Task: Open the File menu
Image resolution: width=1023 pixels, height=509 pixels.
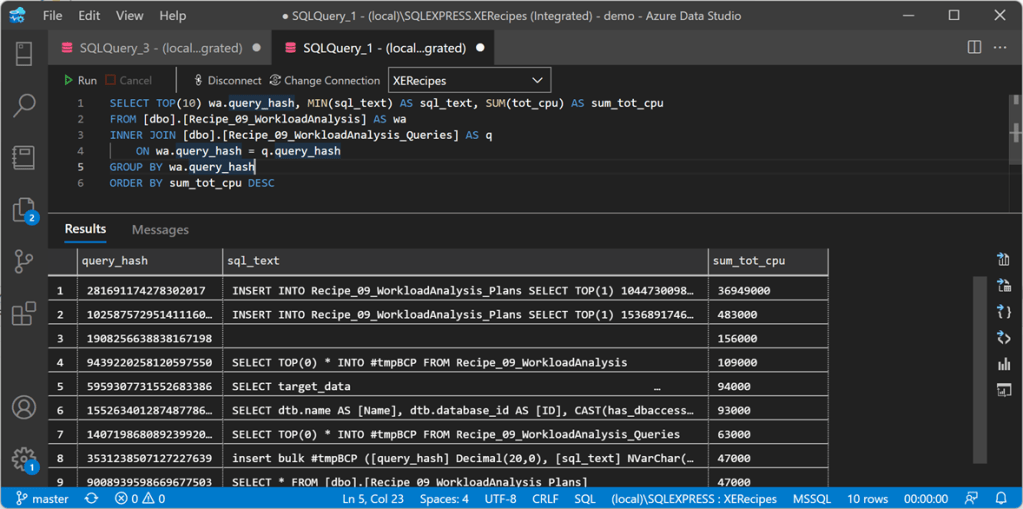Action: coord(52,16)
